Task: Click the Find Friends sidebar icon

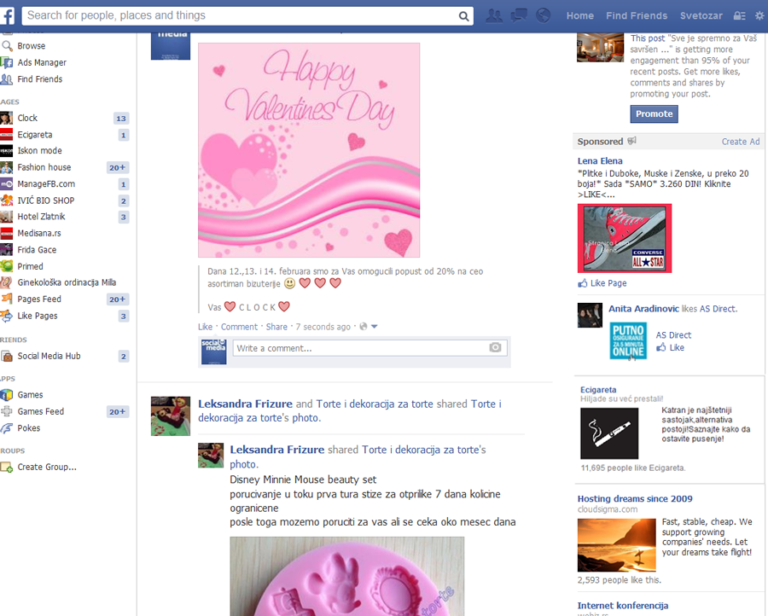Action: [x=7, y=79]
